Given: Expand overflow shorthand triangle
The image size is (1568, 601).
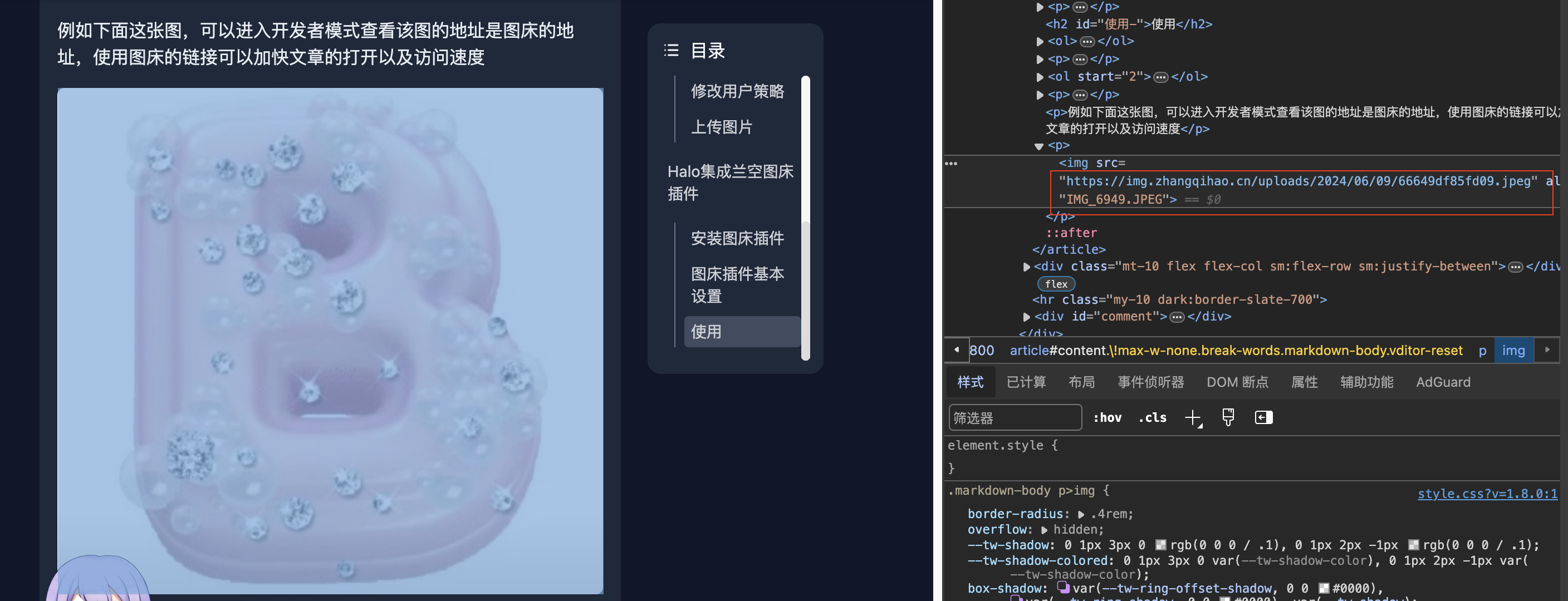Looking at the screenshot, I should tap(1045, 530).
